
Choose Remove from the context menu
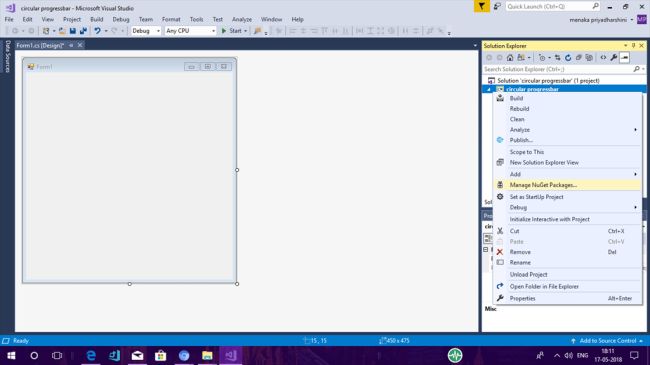point(568,252)
